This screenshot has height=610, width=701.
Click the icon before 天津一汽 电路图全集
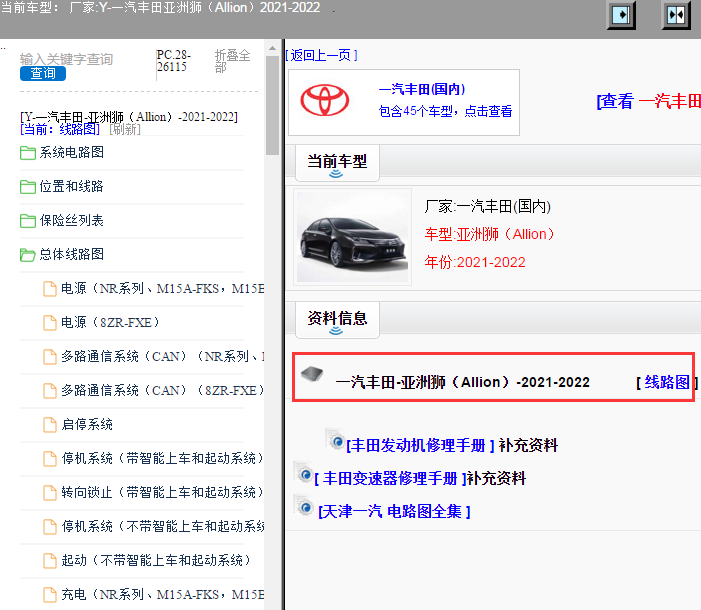[304, 505]
